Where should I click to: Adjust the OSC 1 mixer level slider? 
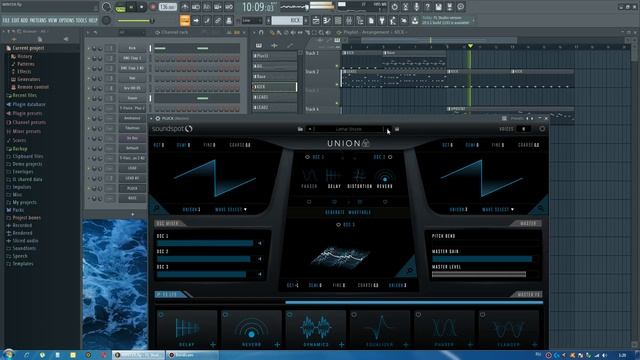tap(205, 243)
